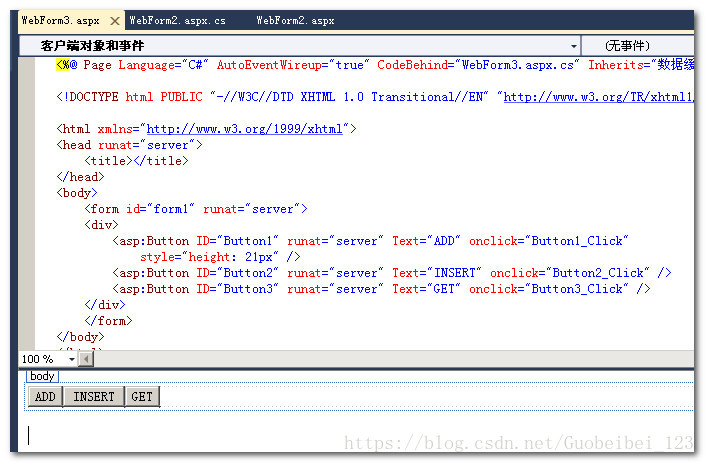Click the opening <div> tag line
This screenshot has height=463, width=705.
pyautogui.click(x=101, y=225)
